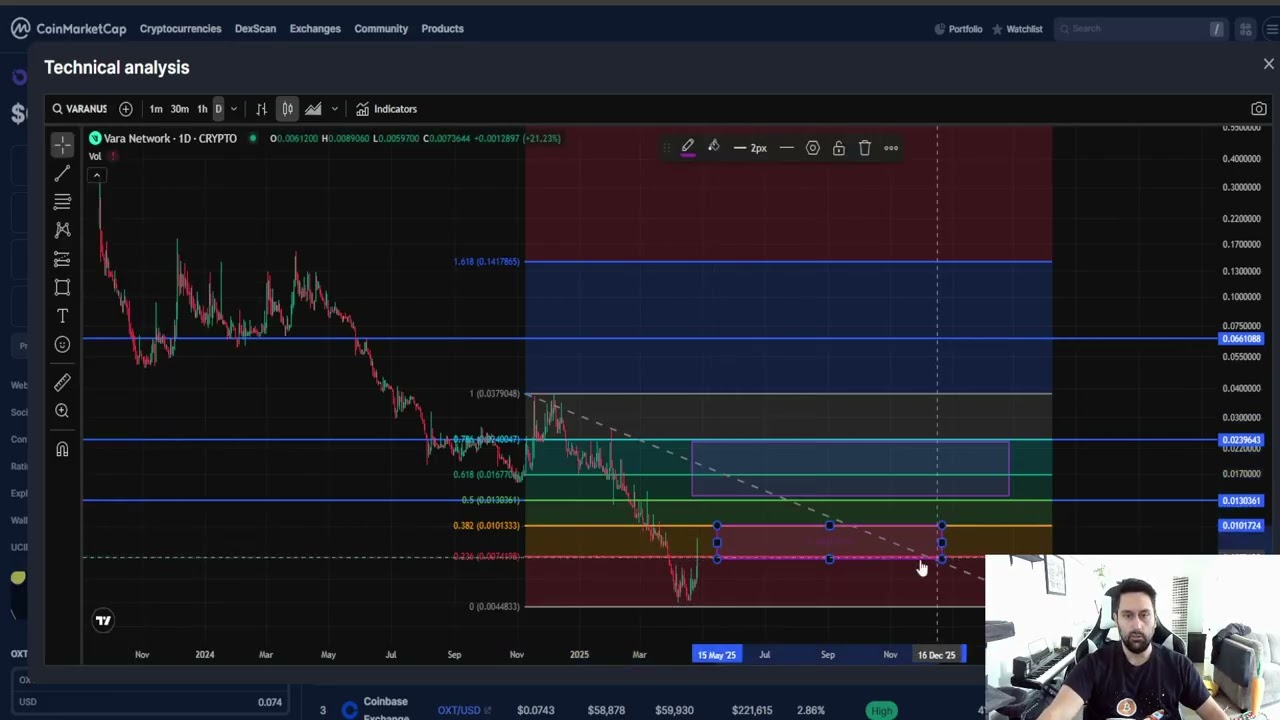Viewport: 1280px width, 720px height.
Task: Open the hamburger menu in top-right corner
Action: [x=1271, y=29]
